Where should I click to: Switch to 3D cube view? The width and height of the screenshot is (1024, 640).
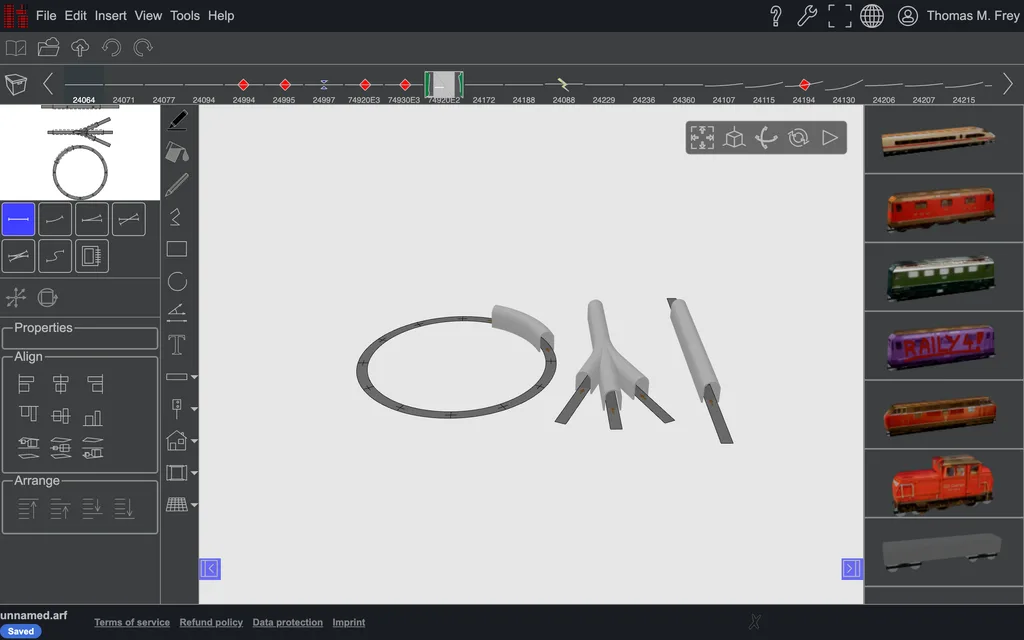pyautogui.click(x=734, y=138)
